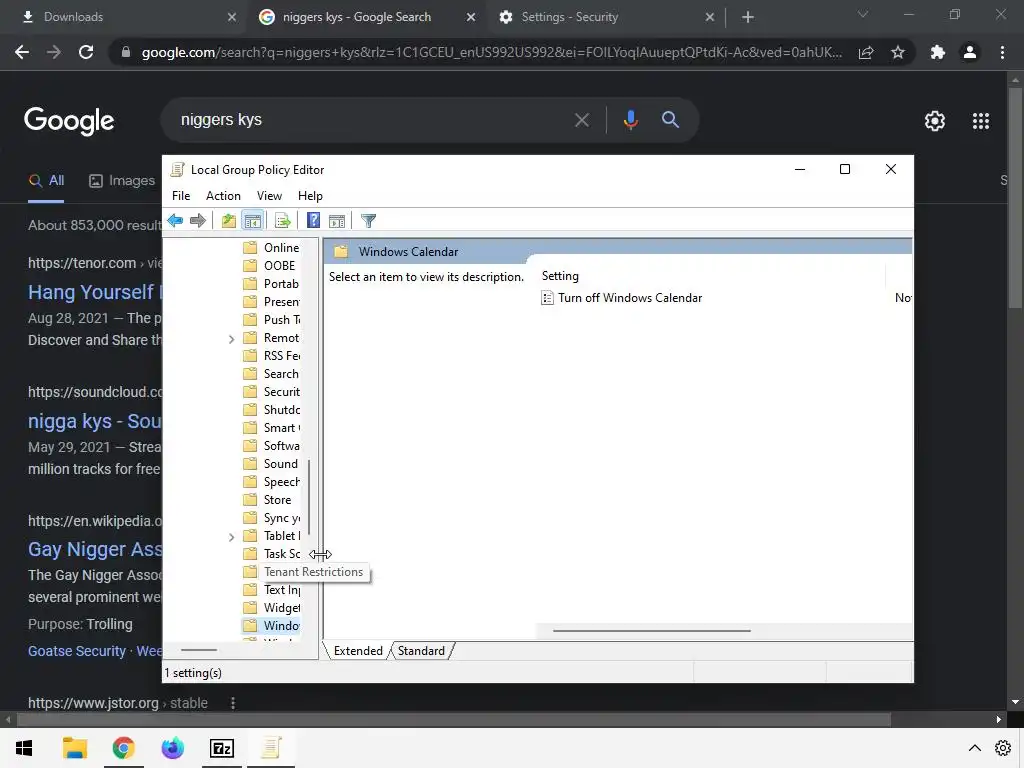Open the Chrome profile avatar icon
The height and width of the screenshot is (768, 1024).
pyautogui.click(x=970, y=52)
